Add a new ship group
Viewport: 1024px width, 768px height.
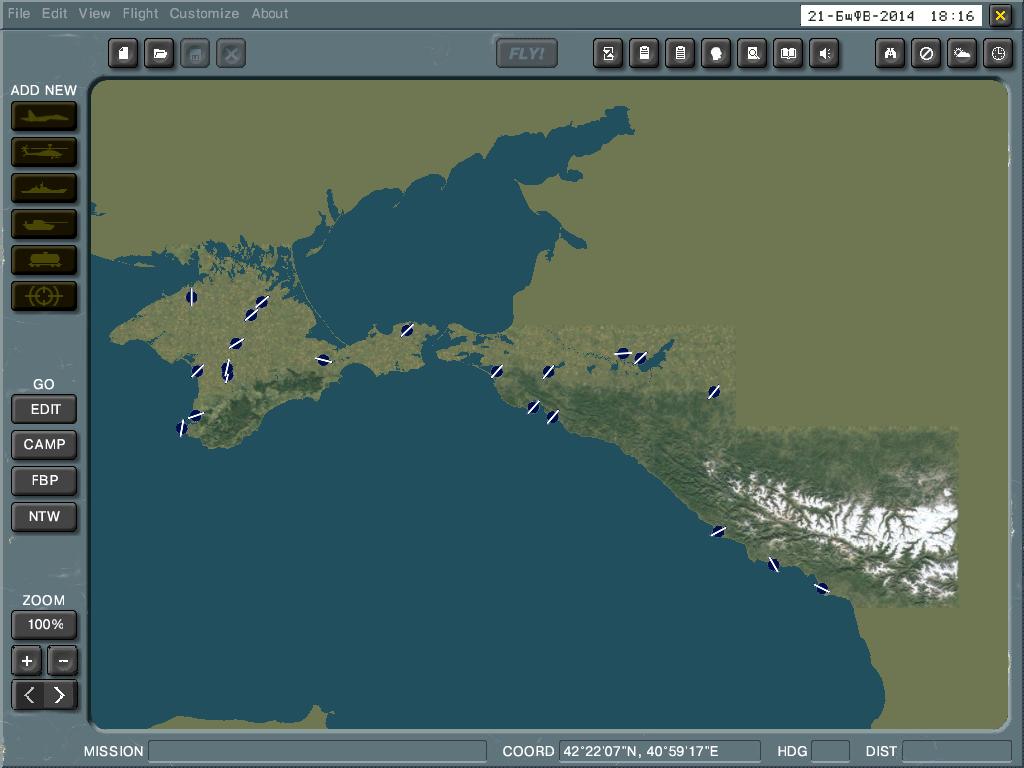pos(44,189)
